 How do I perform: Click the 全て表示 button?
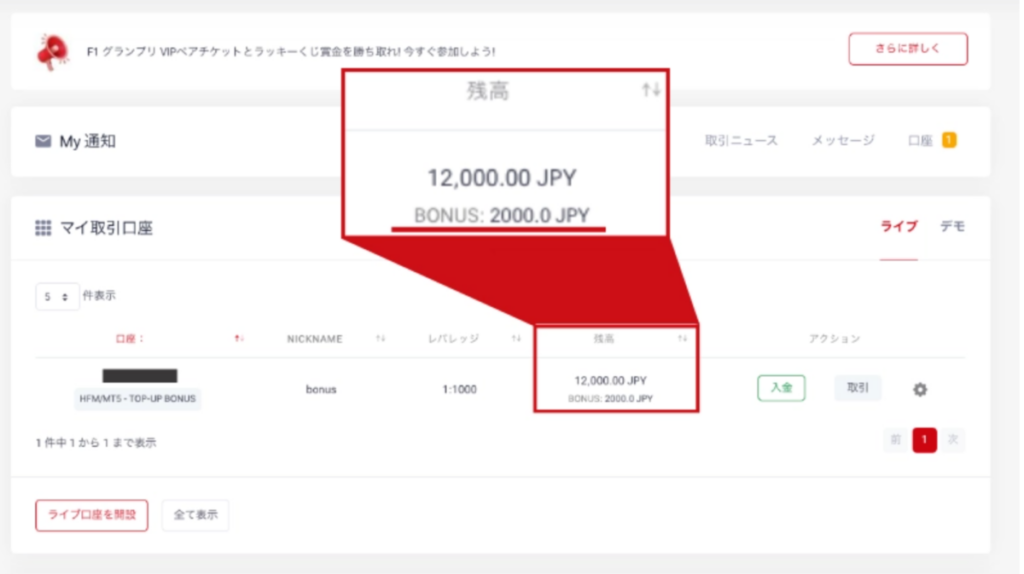(x=195, y=515)
